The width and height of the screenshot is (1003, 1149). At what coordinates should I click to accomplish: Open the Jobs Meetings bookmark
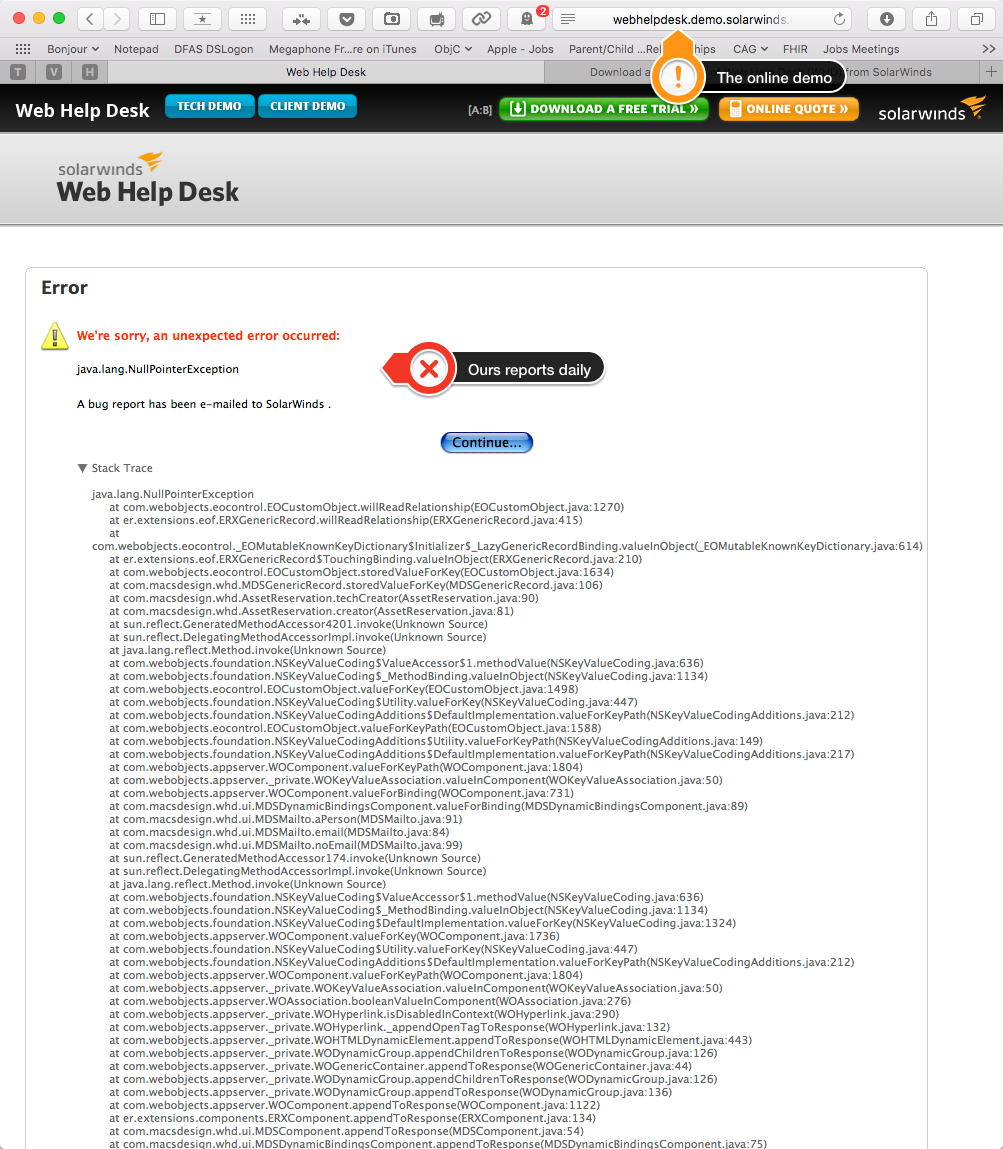click(861, 49)
